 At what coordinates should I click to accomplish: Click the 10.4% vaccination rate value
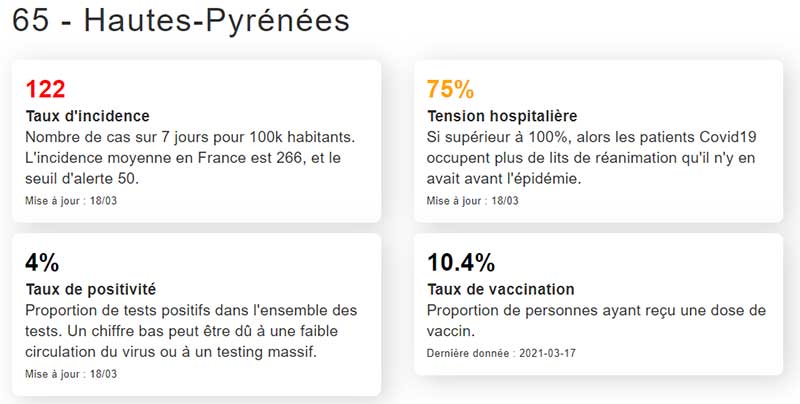pyautogui.click(x=461, y=263)
